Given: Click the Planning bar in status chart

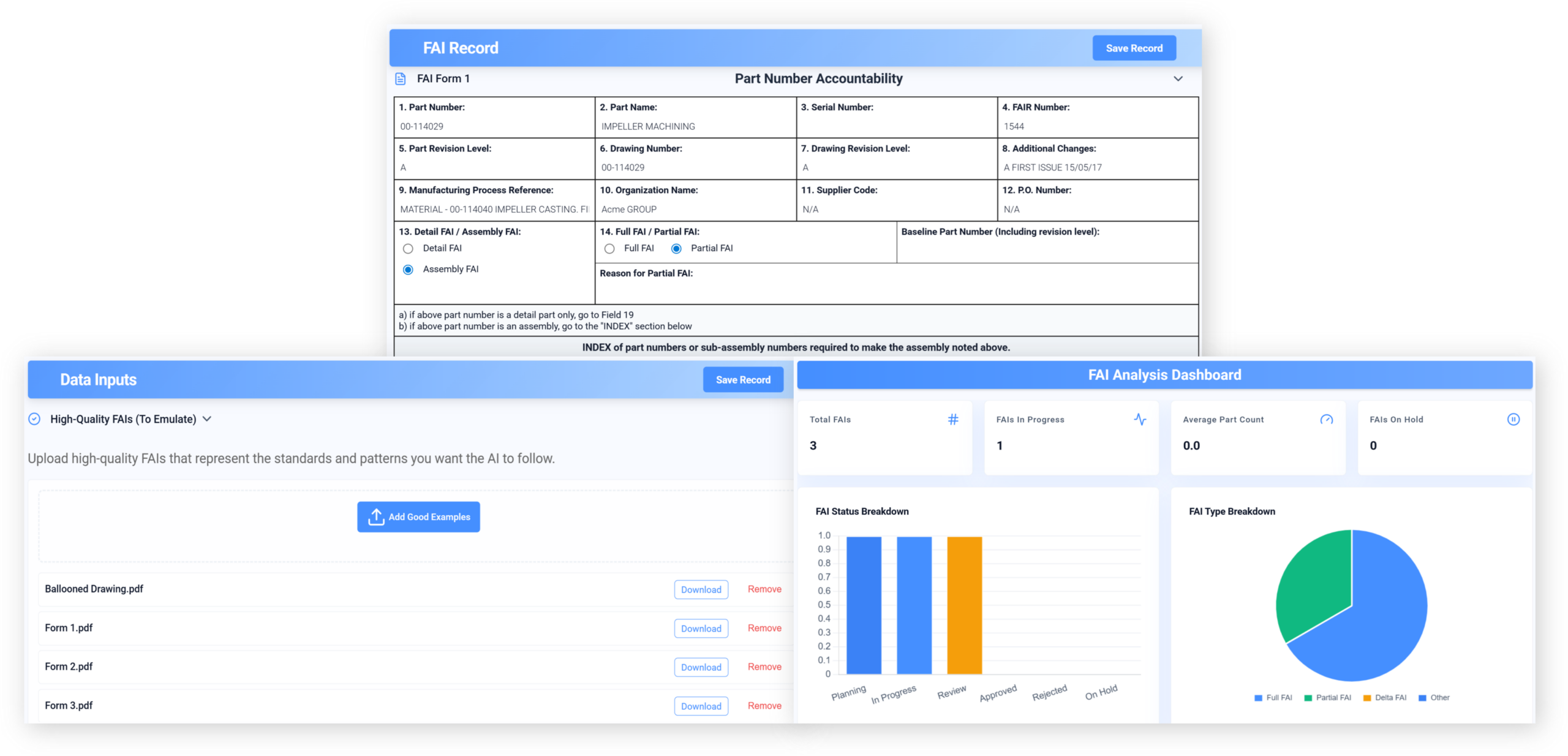Looking at the screenshot, I should point(863,605).
